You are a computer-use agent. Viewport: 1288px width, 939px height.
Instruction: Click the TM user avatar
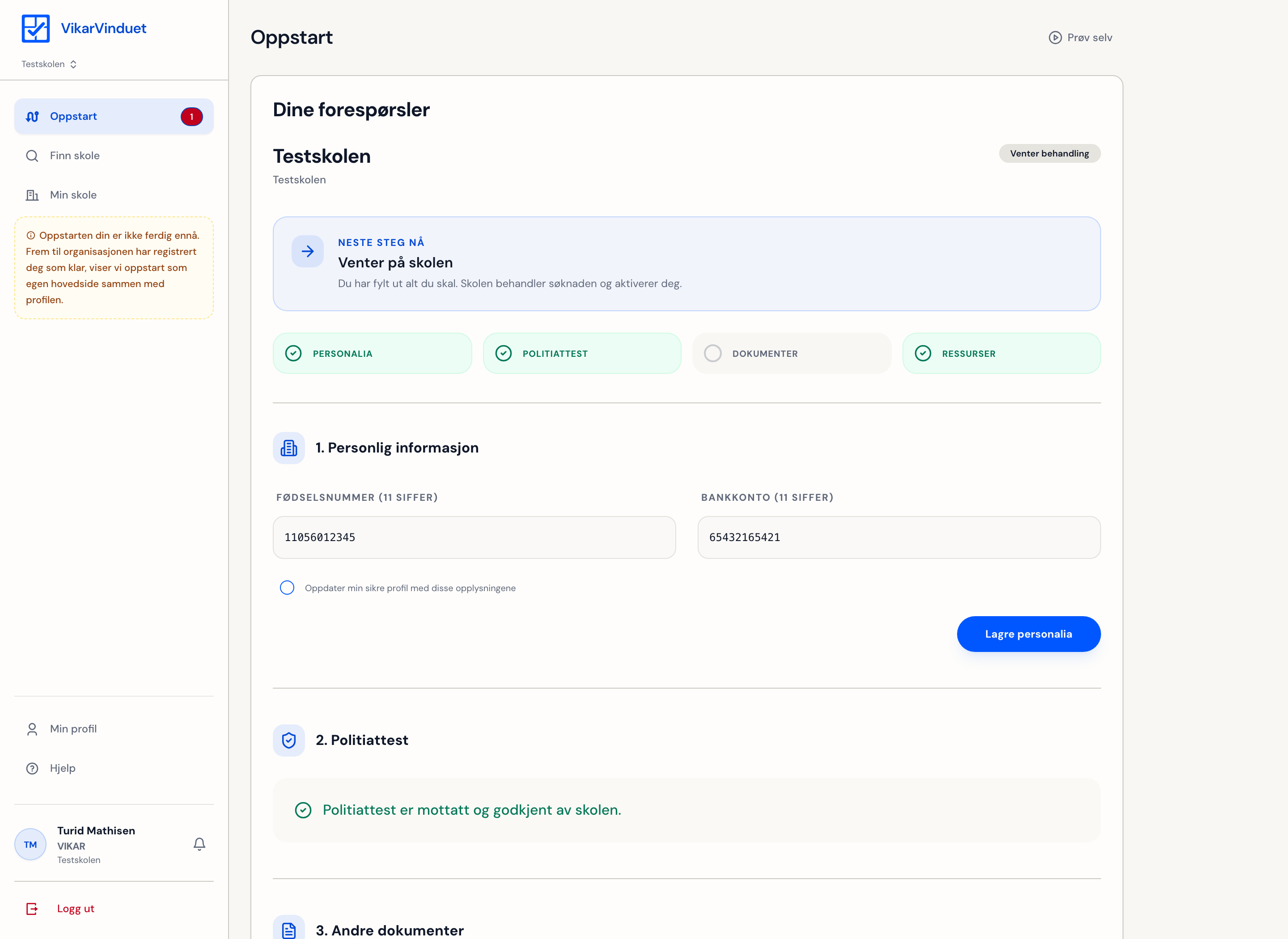(30, 844)
